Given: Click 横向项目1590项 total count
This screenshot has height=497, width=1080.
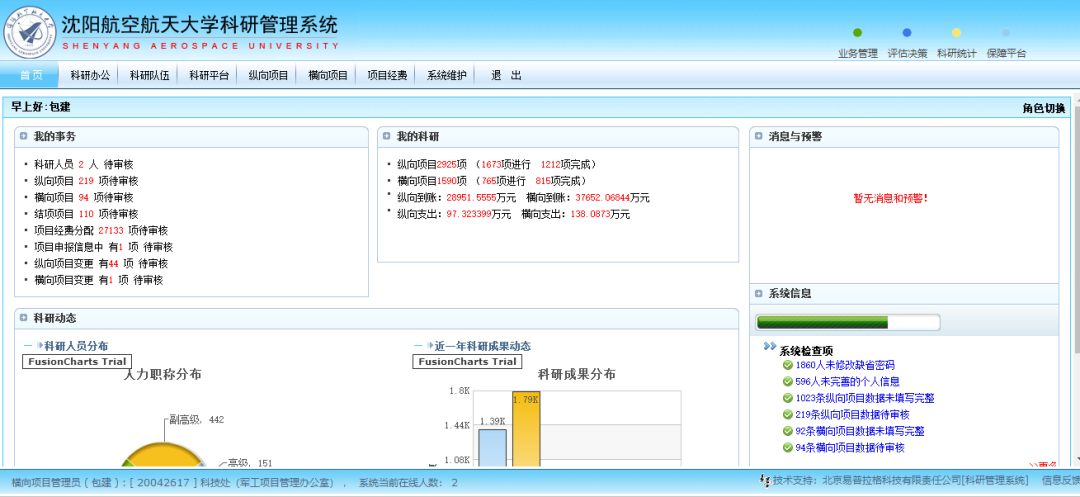Looking at the screenshot, I should pyautogui.click(x=432, y=181).
